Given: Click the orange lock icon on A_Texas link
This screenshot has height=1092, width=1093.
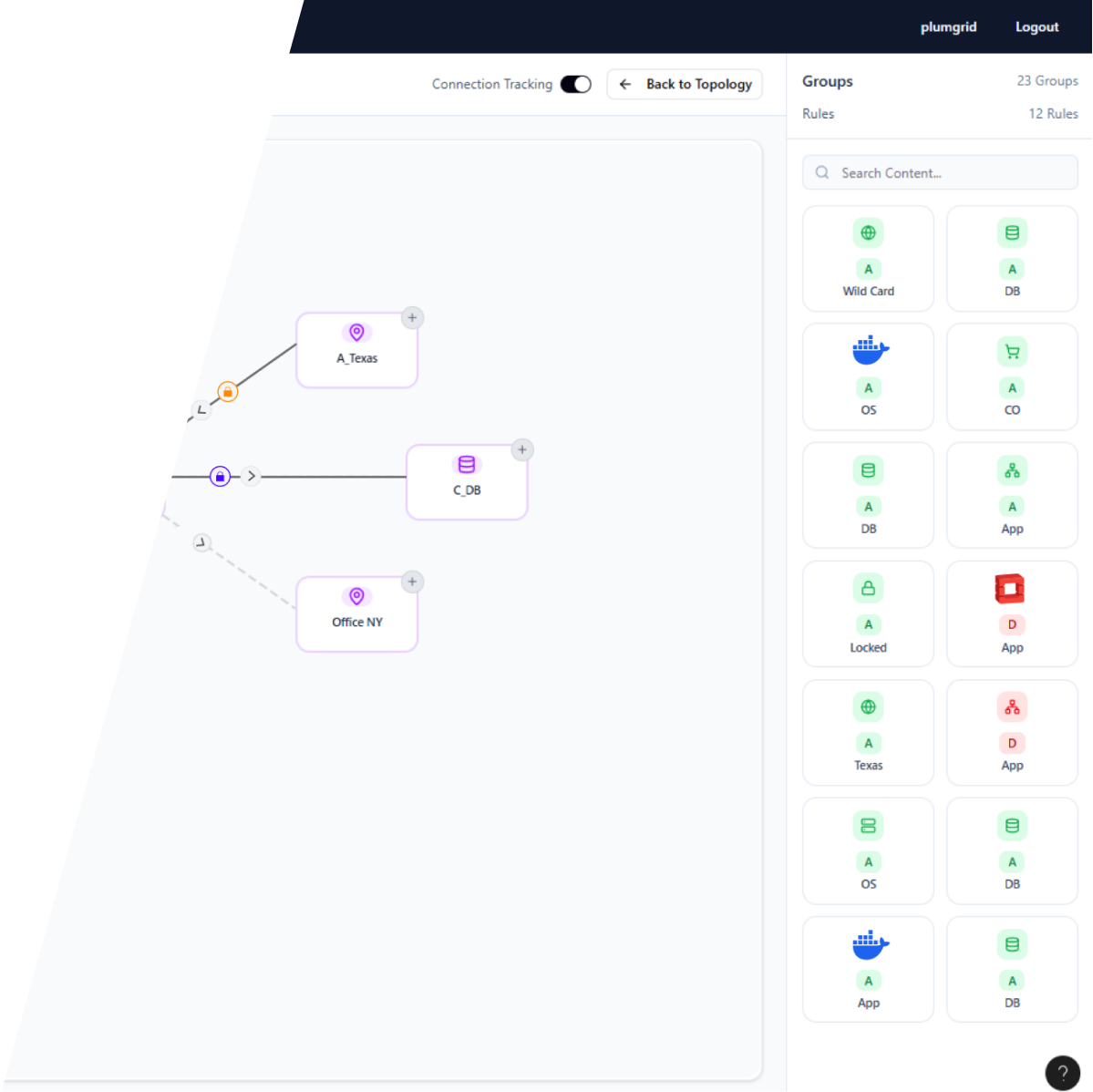Looking at the screenshot, I should pyautogui.click(x=227, y=392).
